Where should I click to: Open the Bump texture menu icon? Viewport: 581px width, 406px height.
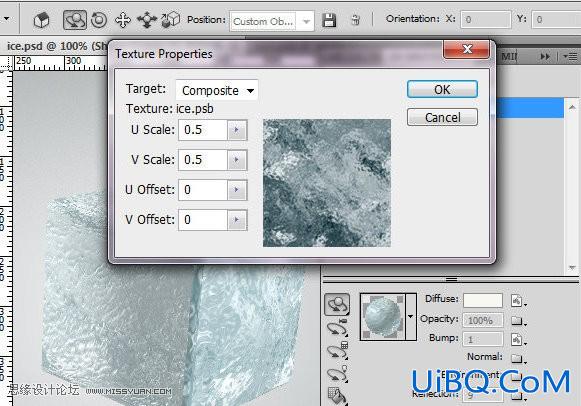click(x=518, y=339)
